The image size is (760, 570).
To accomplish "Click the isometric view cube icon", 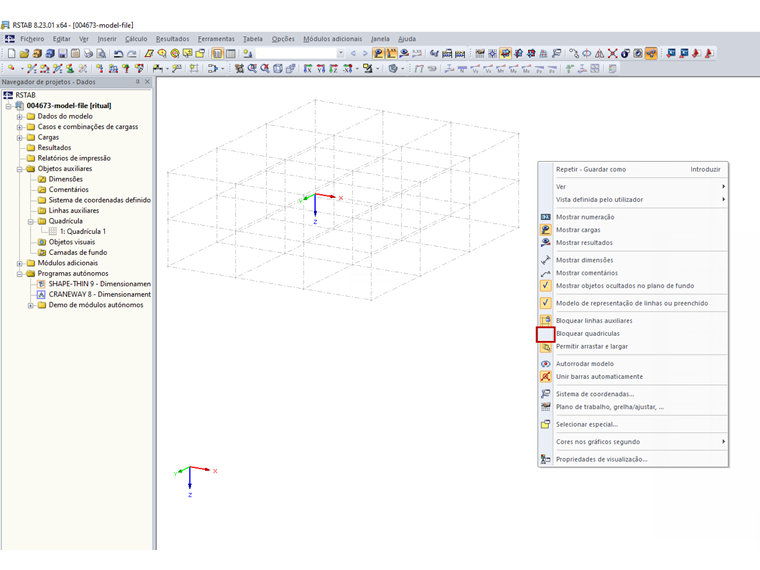I will click(x=278, y=69).
